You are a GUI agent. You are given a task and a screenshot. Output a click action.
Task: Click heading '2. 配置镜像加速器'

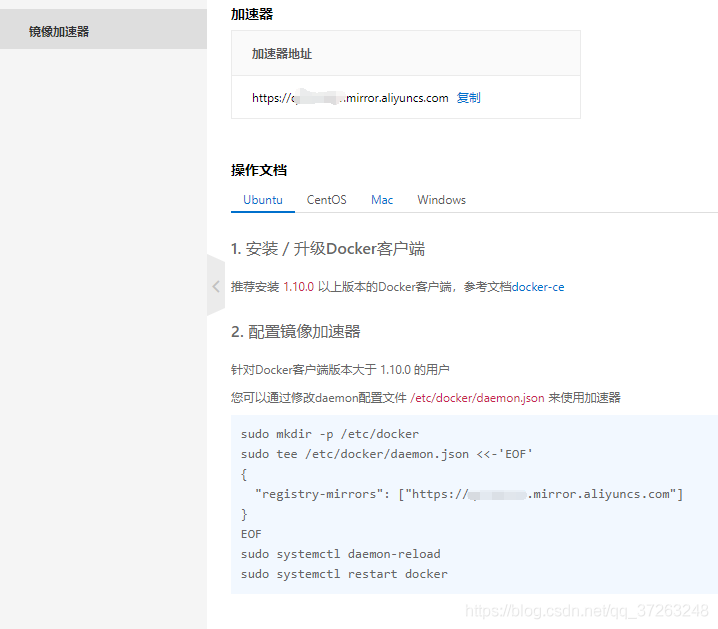[x=295, y=331]
